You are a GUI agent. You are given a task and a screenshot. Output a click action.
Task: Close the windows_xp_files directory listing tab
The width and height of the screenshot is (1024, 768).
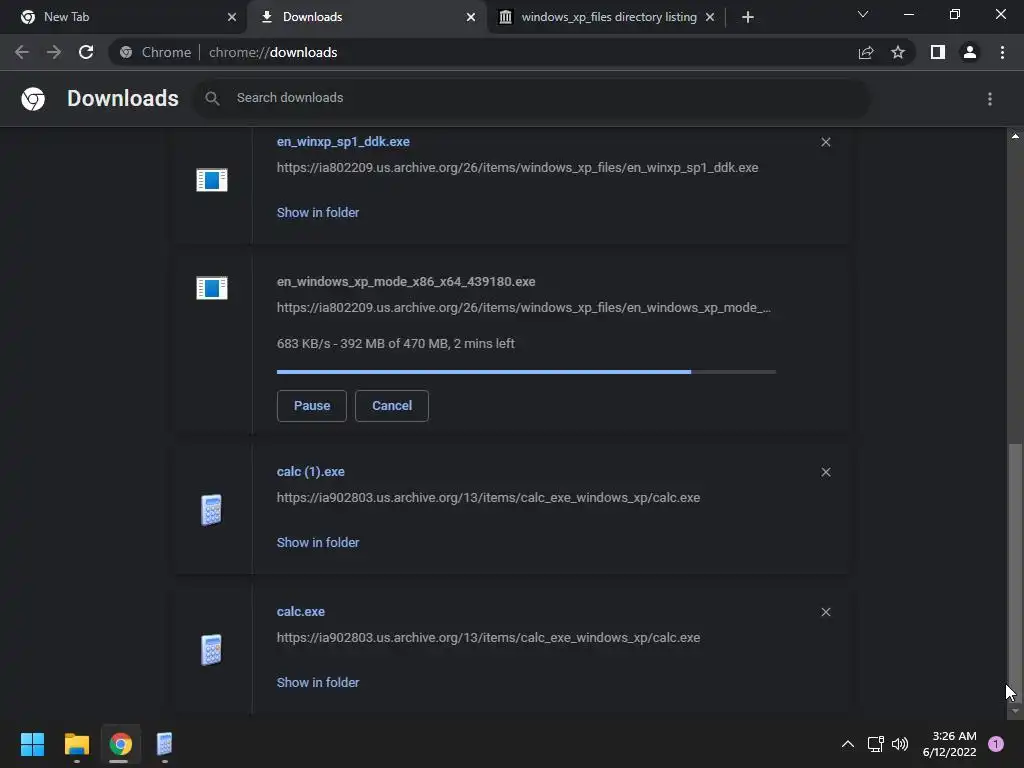710,17
